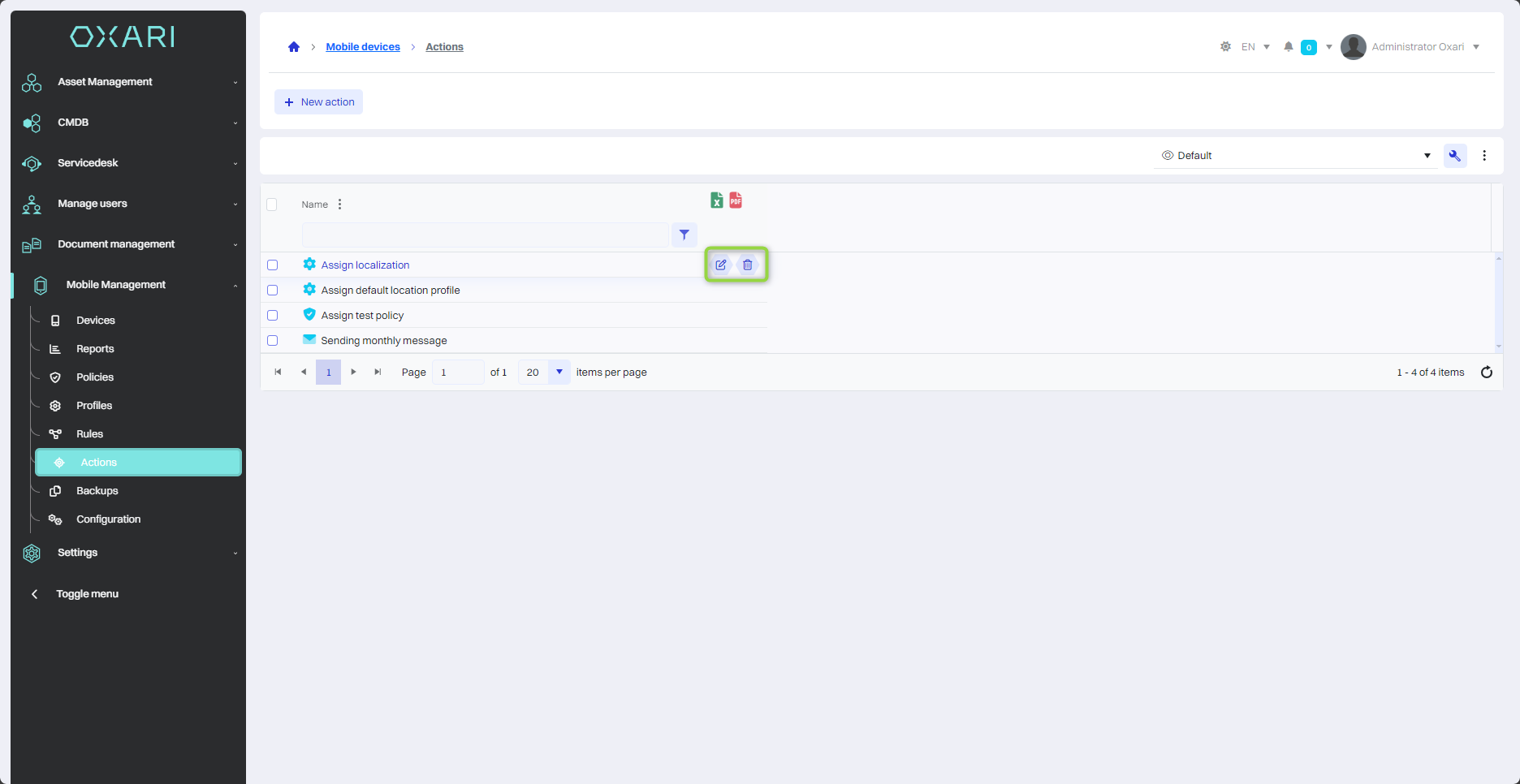Screen dimensions: 1520x784
Task: Open Devices in the Mobile Management menu
Action: (96, 321)
